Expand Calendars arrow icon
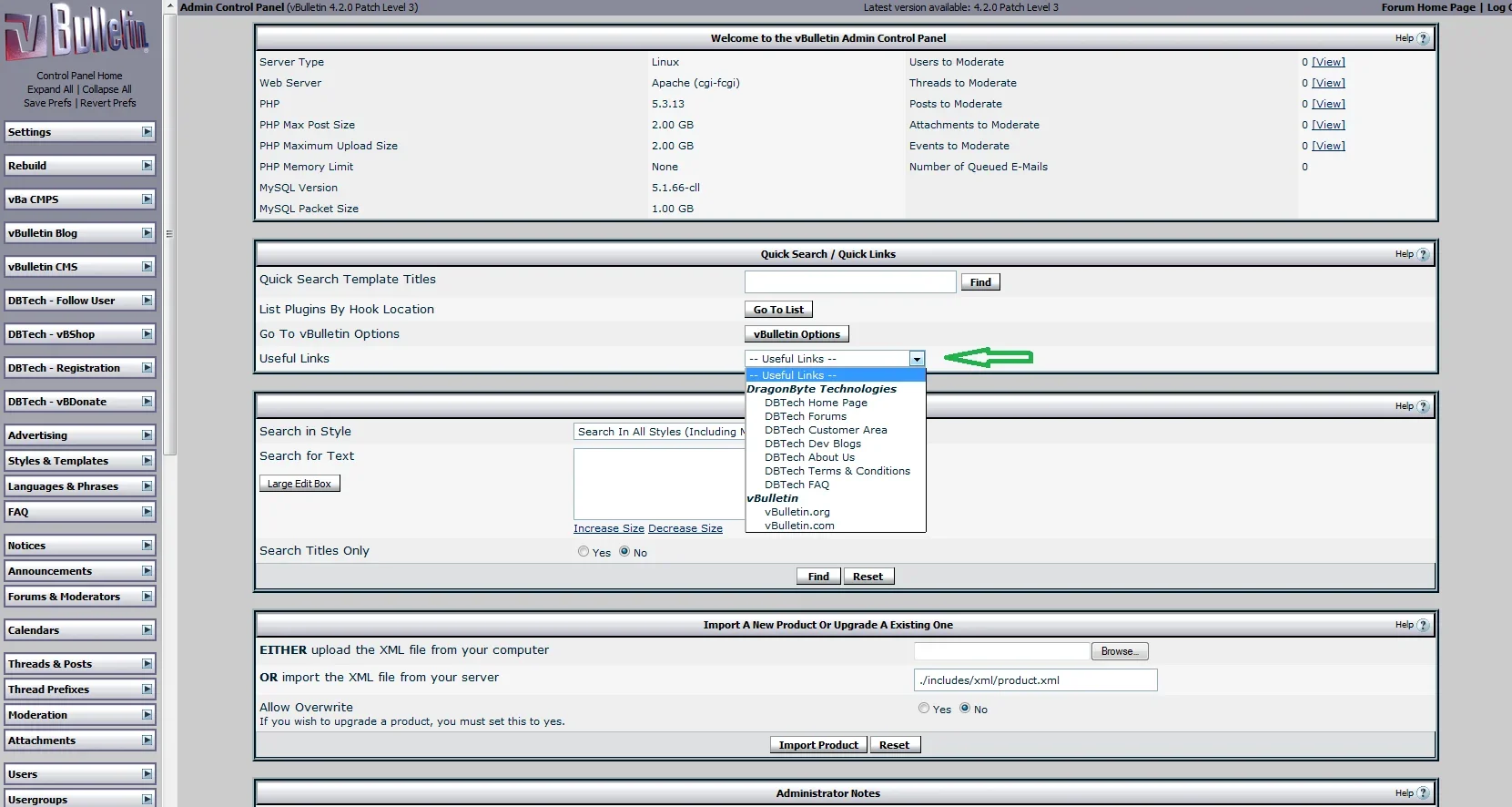 tap(147, 630)
